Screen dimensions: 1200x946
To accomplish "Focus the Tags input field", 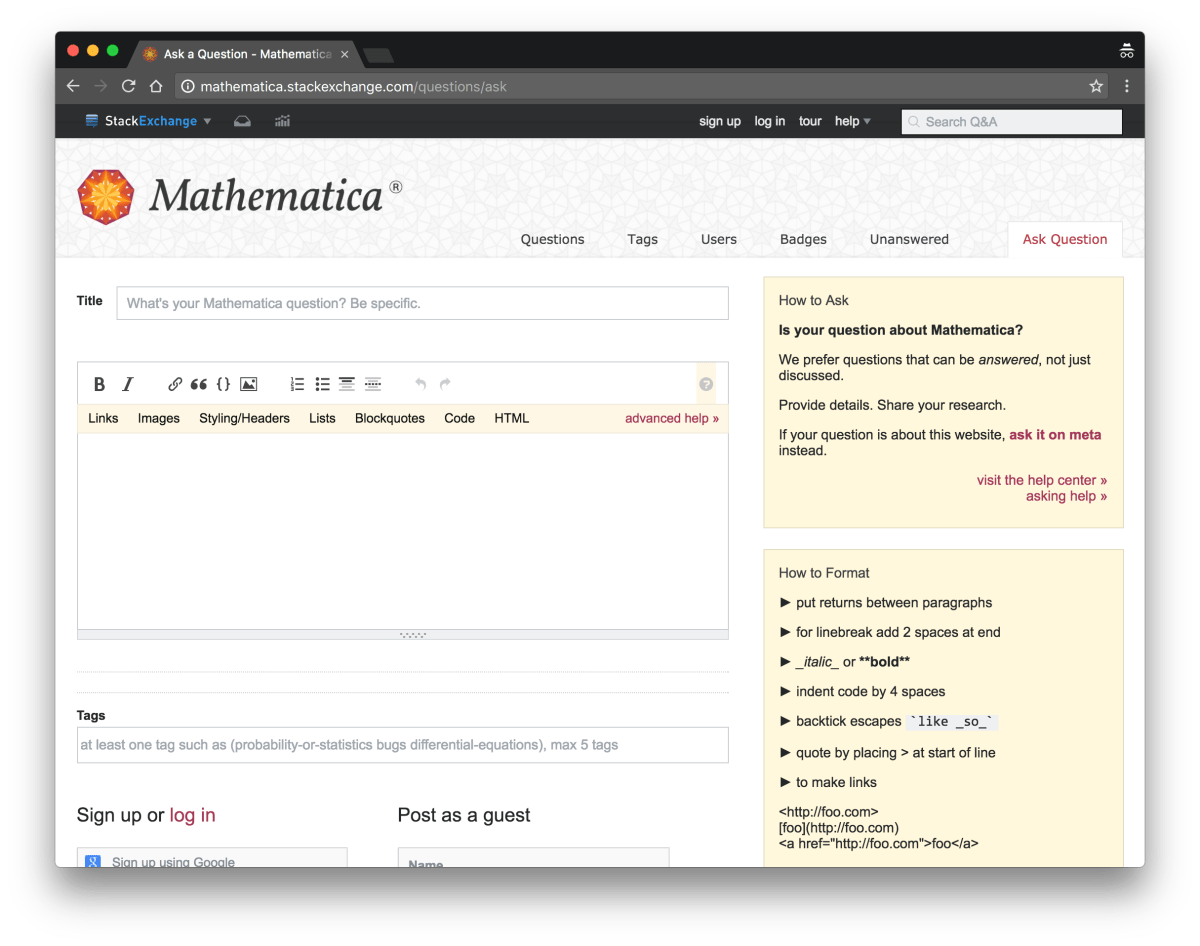I will pyautogui.click(x=403, y=745).
